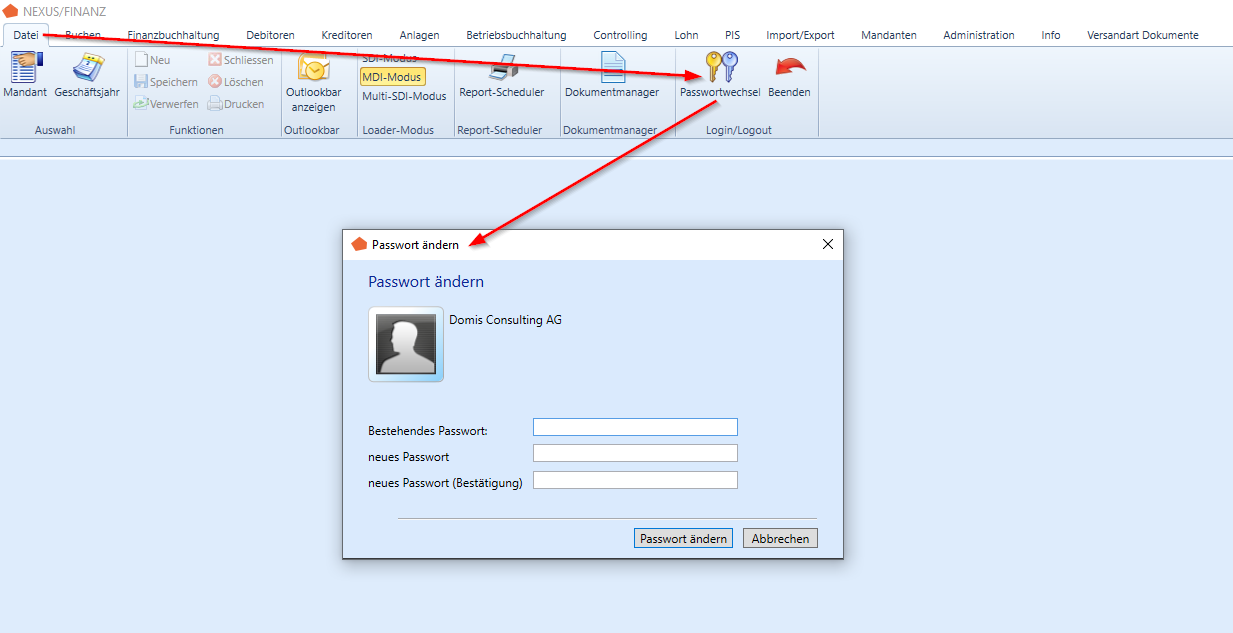Image resolution: width=1233 pixels, height=633 pixels.
Task: Open the Datei ribbon tab
Action: click(26, 35)
